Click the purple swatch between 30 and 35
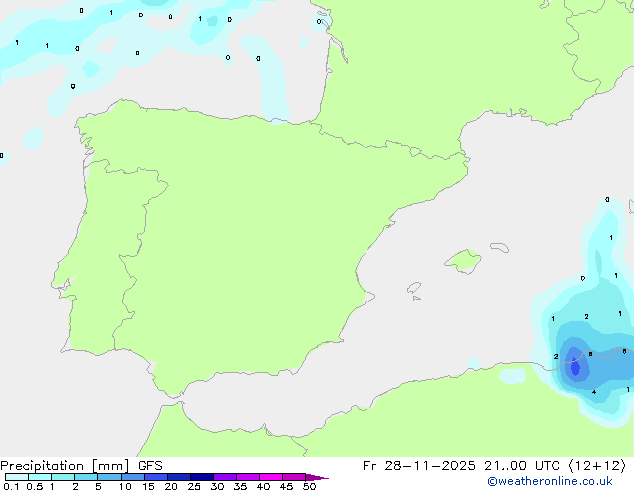Image resolution: width=634 pixels, height=490 pixels. [x=224, y=477]
